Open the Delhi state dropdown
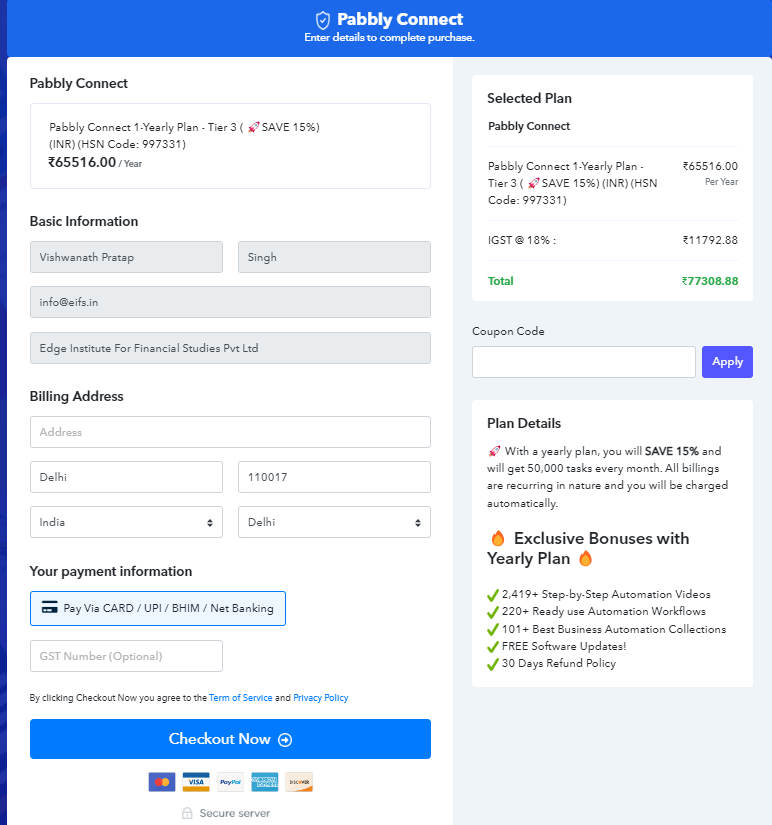Image resolution: width=772 pixels, height=825 pixels. [334, 522]
